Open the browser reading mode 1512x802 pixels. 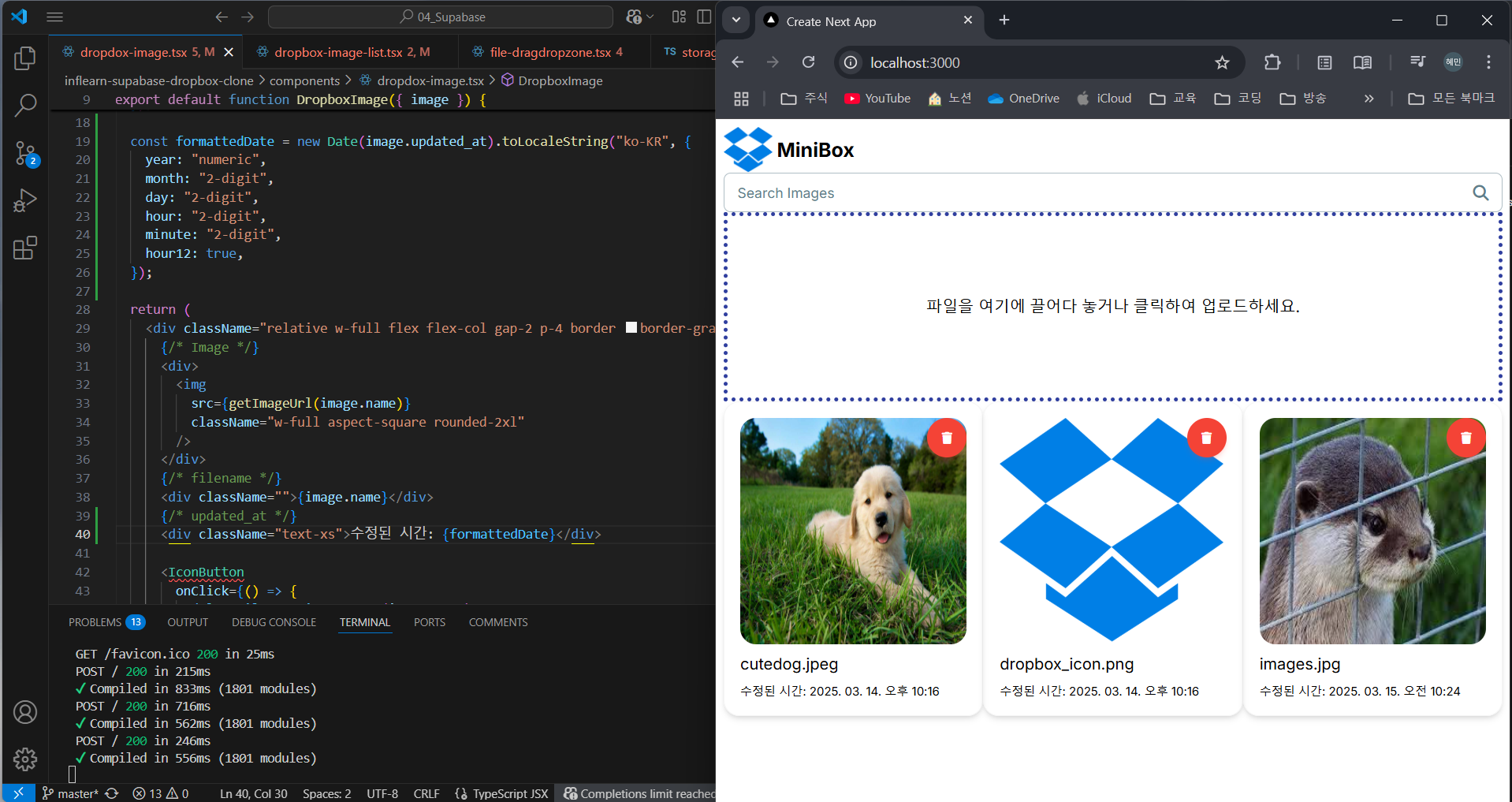(1362, 62)
